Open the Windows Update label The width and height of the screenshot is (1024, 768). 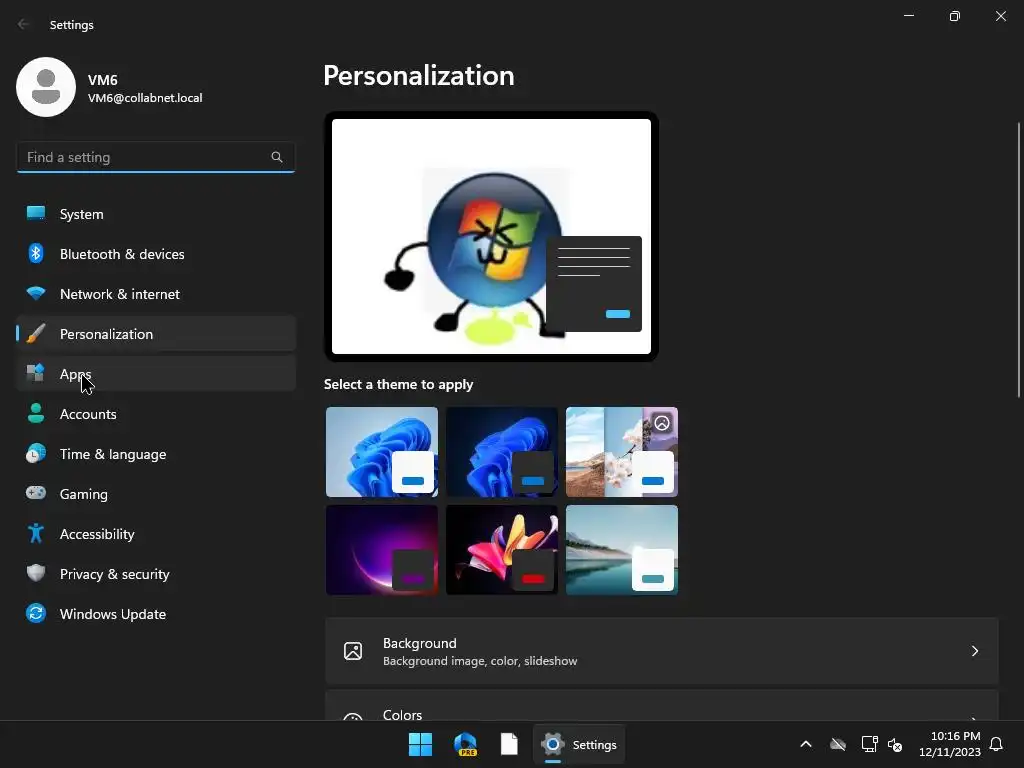[x=112, y=614]
